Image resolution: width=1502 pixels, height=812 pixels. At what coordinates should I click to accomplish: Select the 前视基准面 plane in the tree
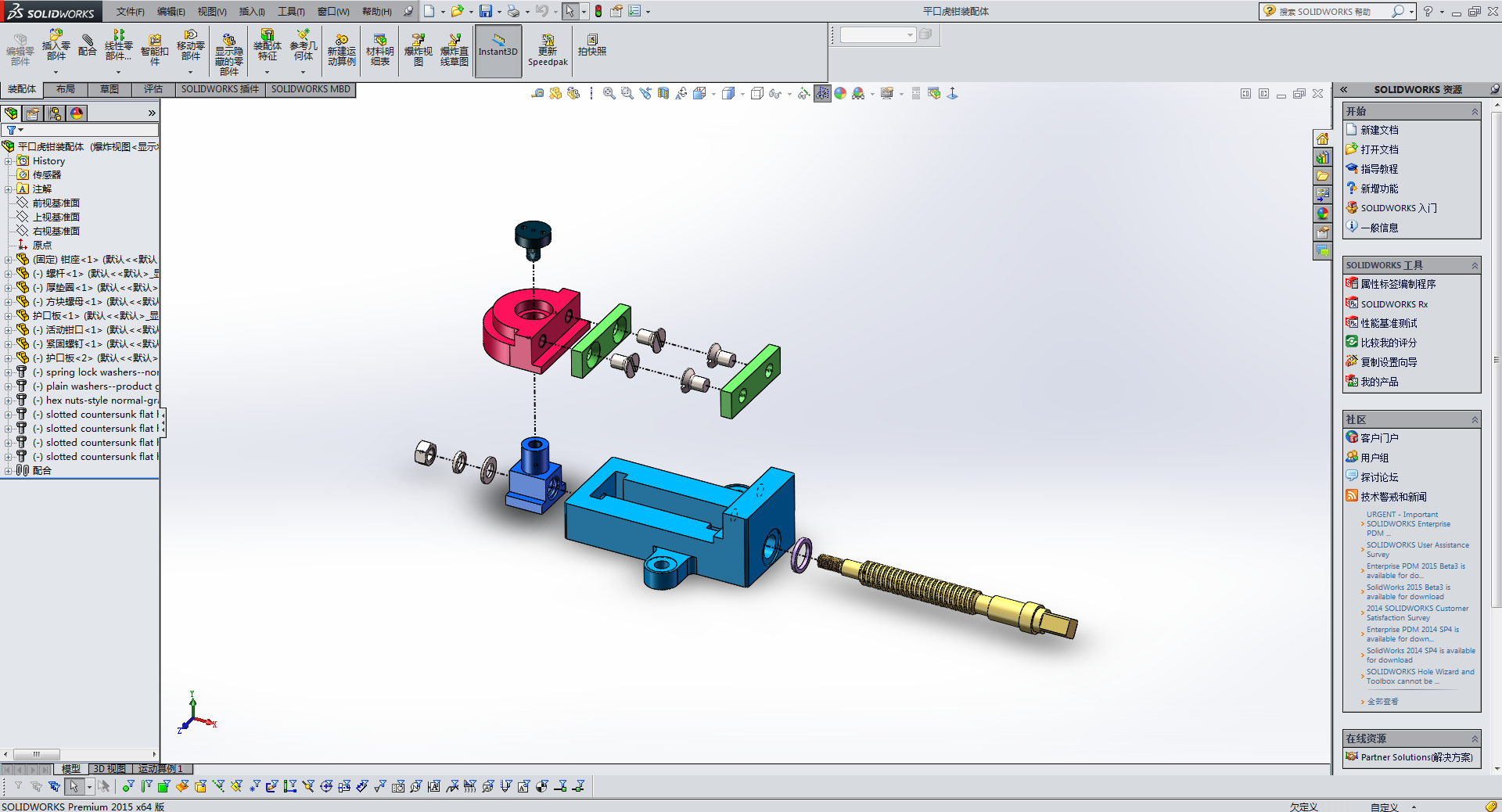point(56,203)
